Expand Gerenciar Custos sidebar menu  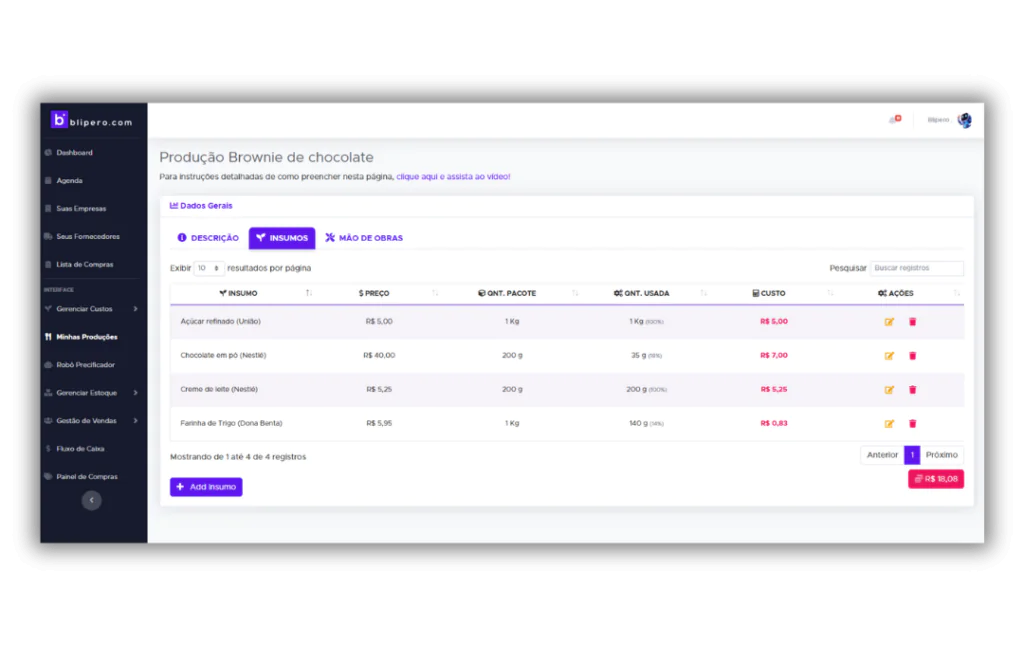point(91,309)
